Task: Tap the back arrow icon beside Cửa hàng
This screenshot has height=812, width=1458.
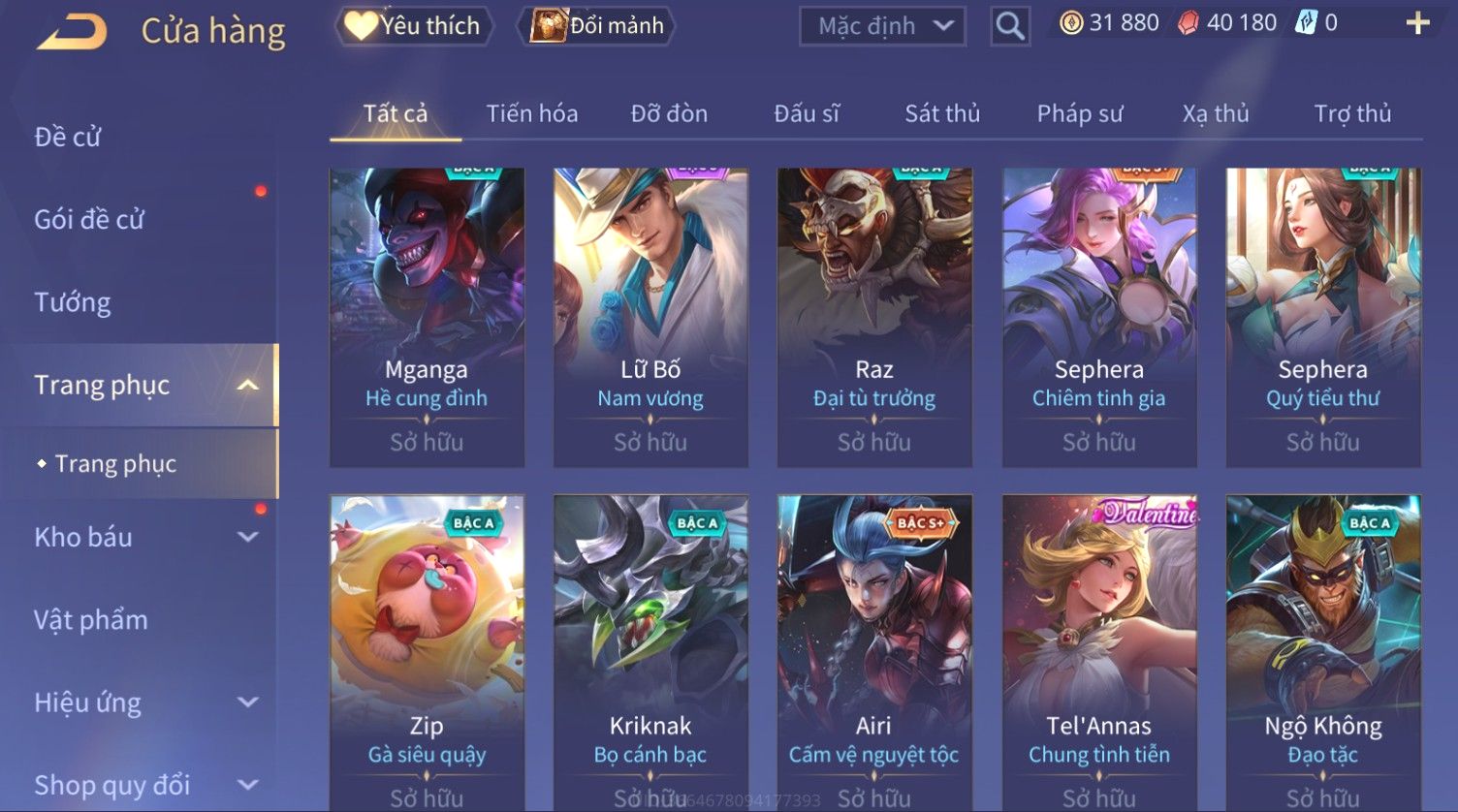Action: point(72,31)
